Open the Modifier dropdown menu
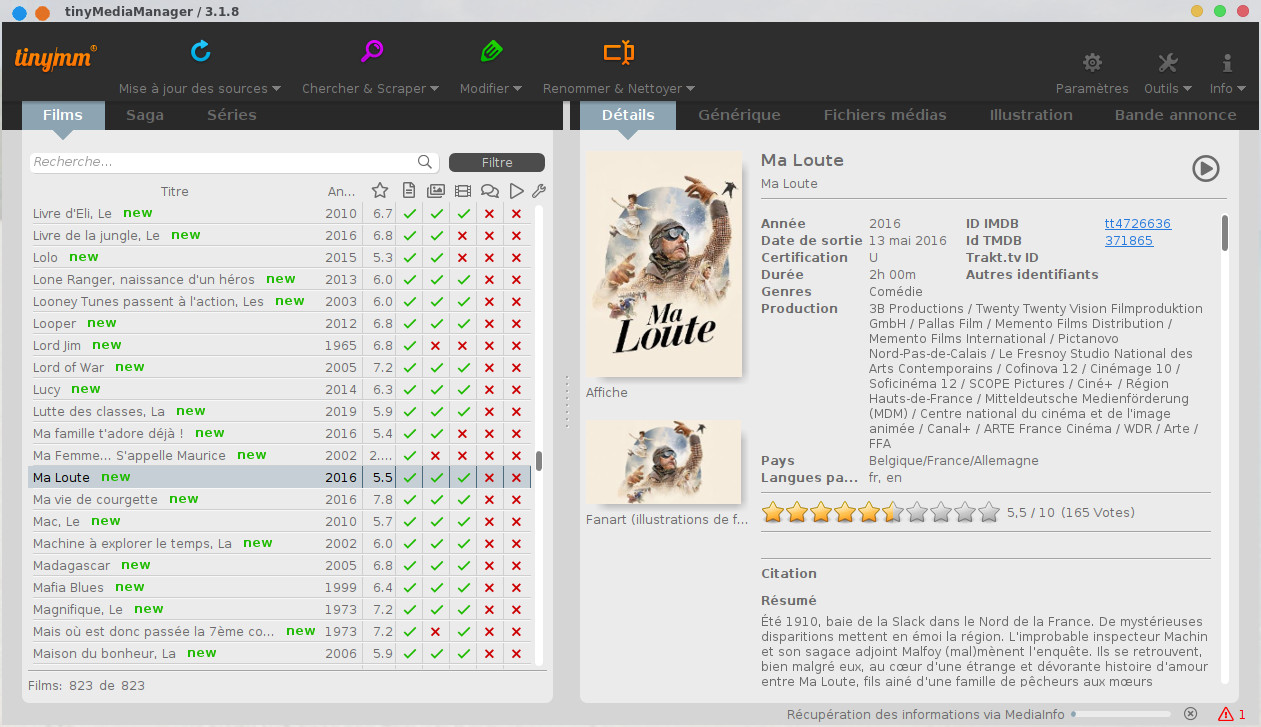Viewport: 1261px width, 727px height. pyautogui.click(x=491, y=88)
